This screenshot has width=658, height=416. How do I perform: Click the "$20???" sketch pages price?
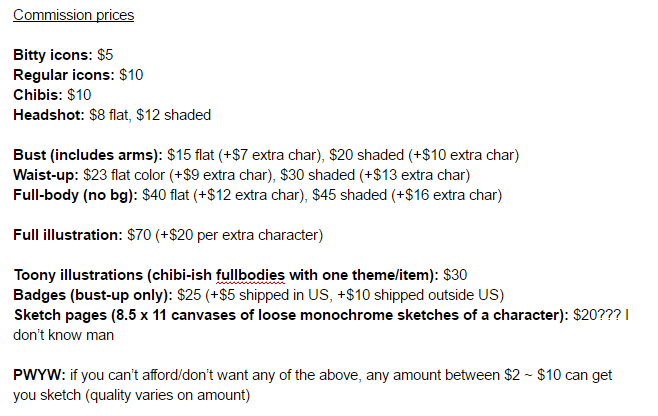click(597, 315)
